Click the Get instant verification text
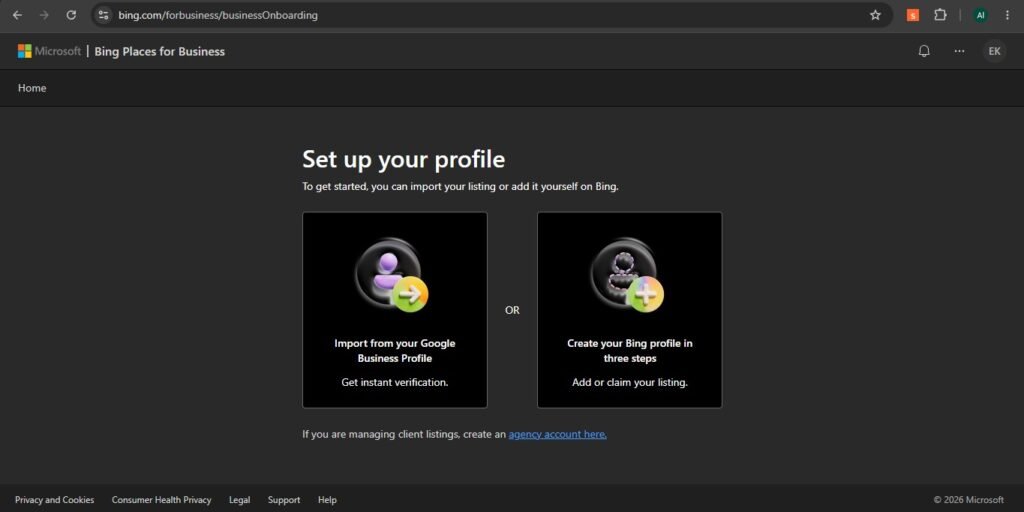The image size is (1024, 512). [x=394, y=383]
